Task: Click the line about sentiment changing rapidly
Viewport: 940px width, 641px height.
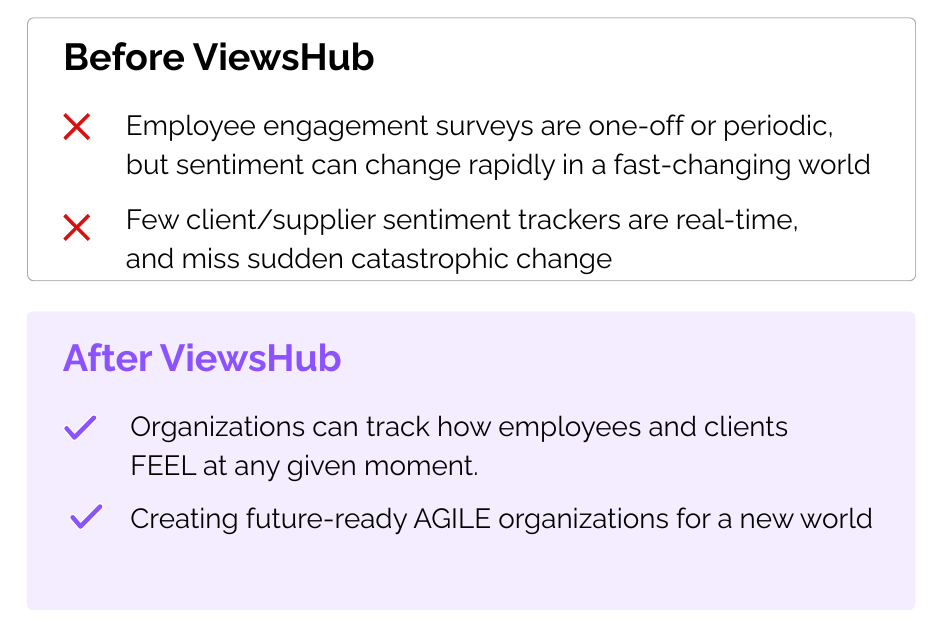Action: 498,165
